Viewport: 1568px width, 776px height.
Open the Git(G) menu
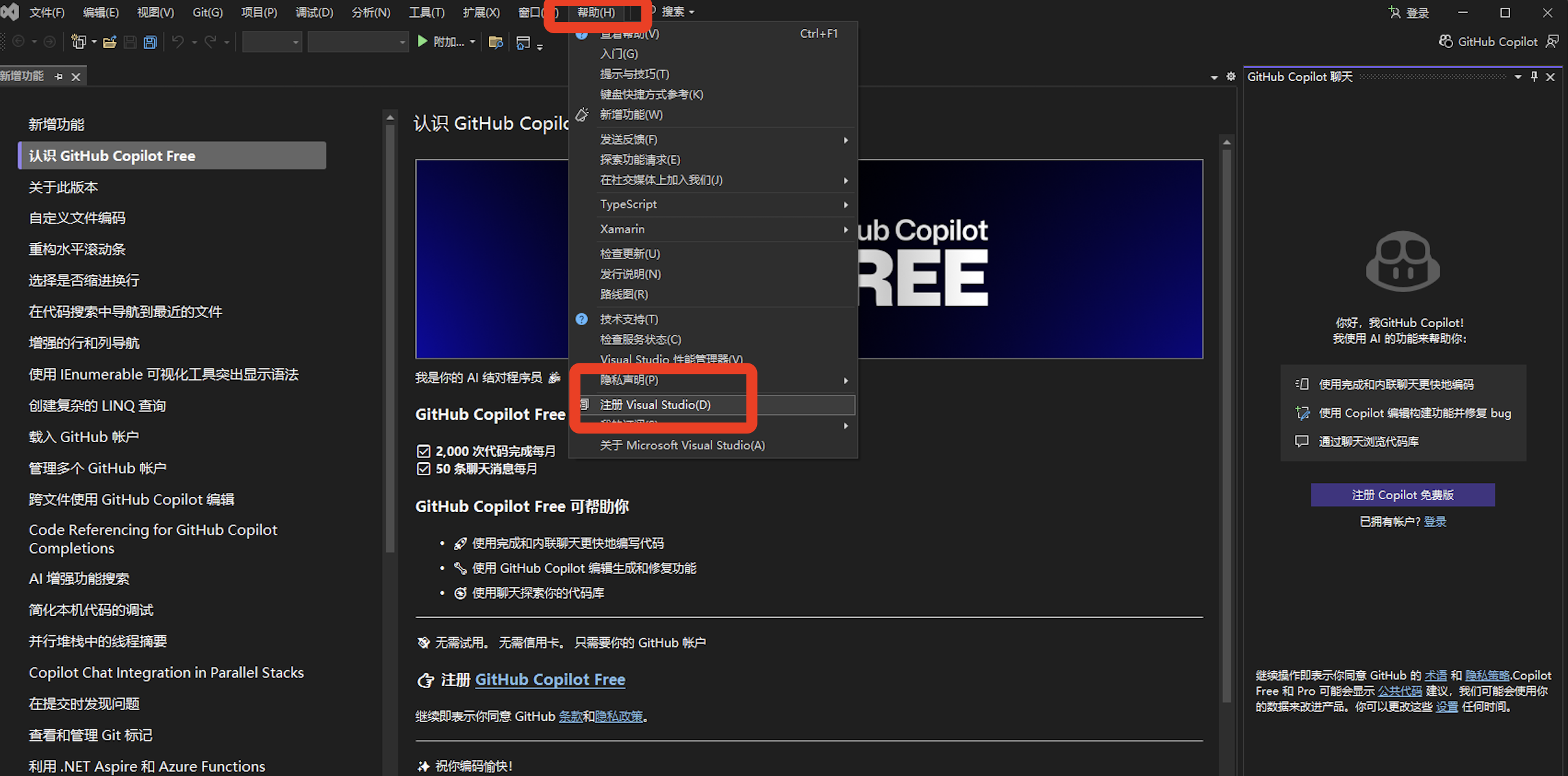[x=207, y=12]
